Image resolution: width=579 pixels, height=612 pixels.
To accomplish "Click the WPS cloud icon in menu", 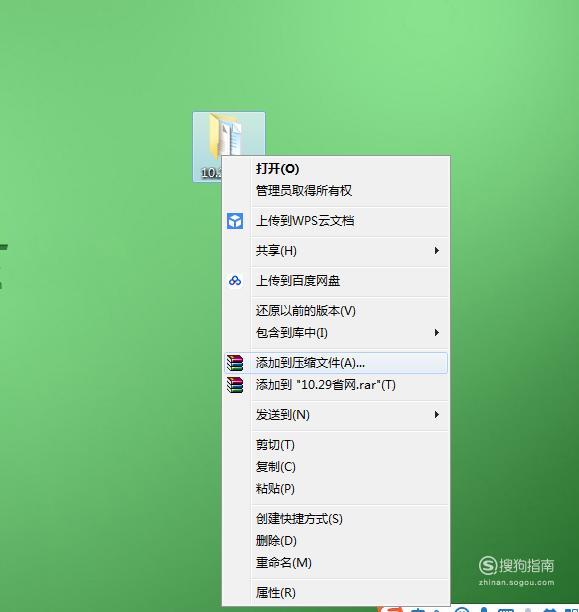I will point(235,221).
